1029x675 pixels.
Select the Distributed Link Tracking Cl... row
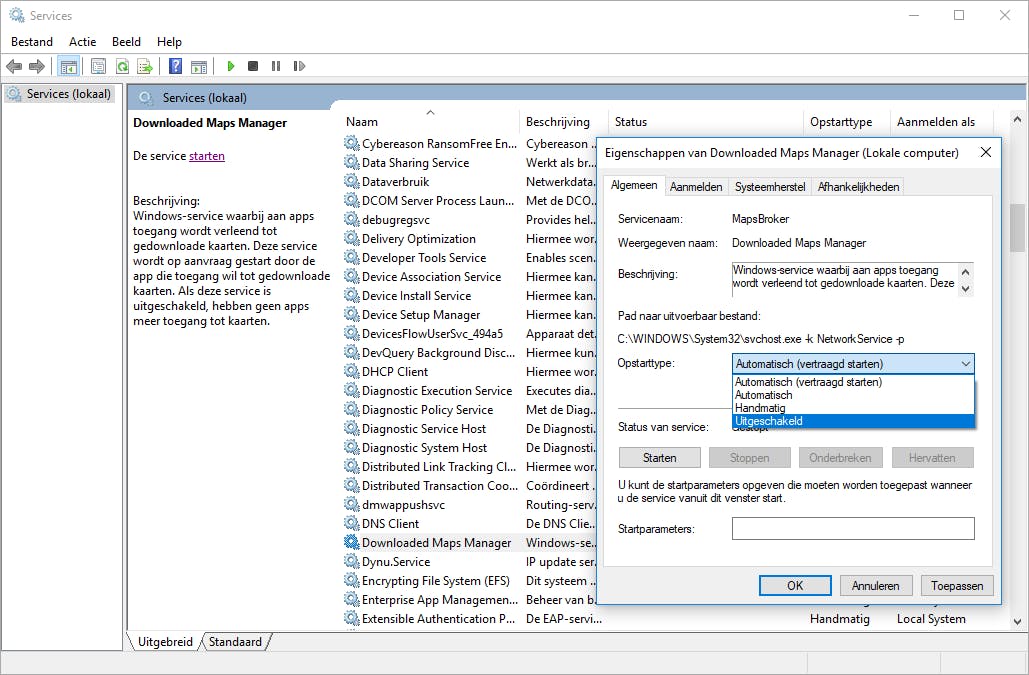430,466
